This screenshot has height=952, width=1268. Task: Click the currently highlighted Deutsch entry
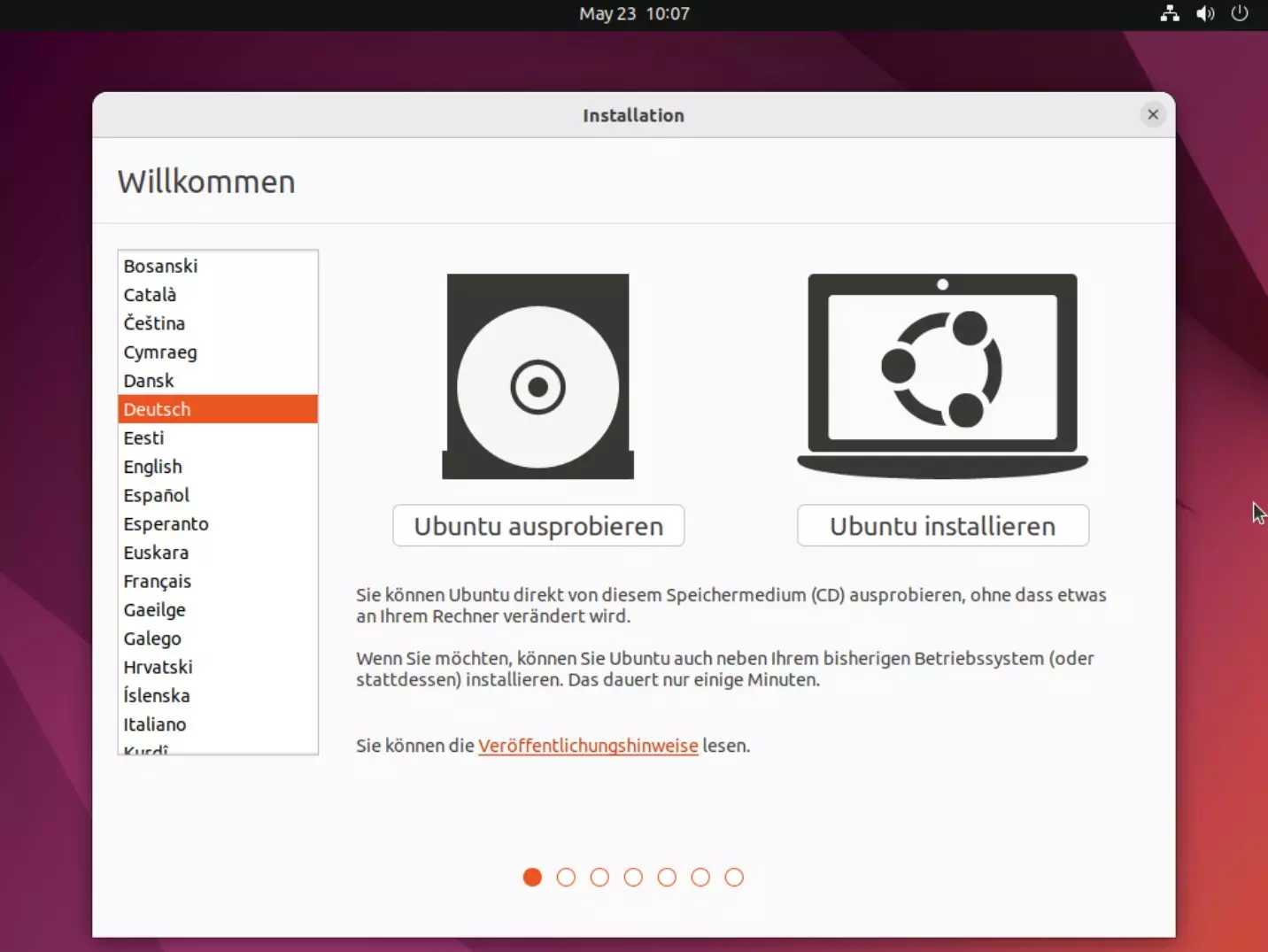tap(157, 409)
